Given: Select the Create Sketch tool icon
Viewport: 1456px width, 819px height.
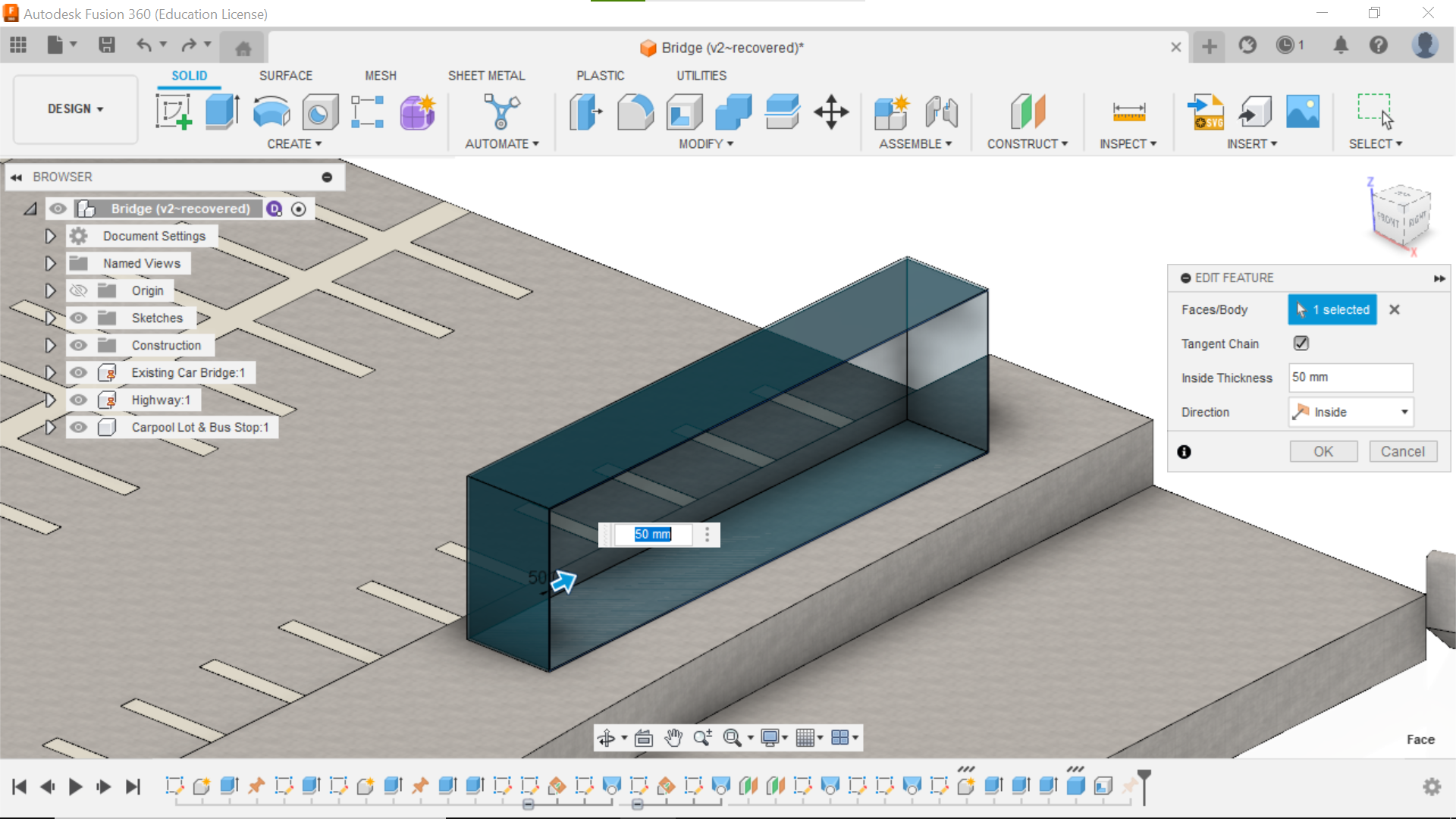Looking at the screenshot, I should click(x=174, y=111).
